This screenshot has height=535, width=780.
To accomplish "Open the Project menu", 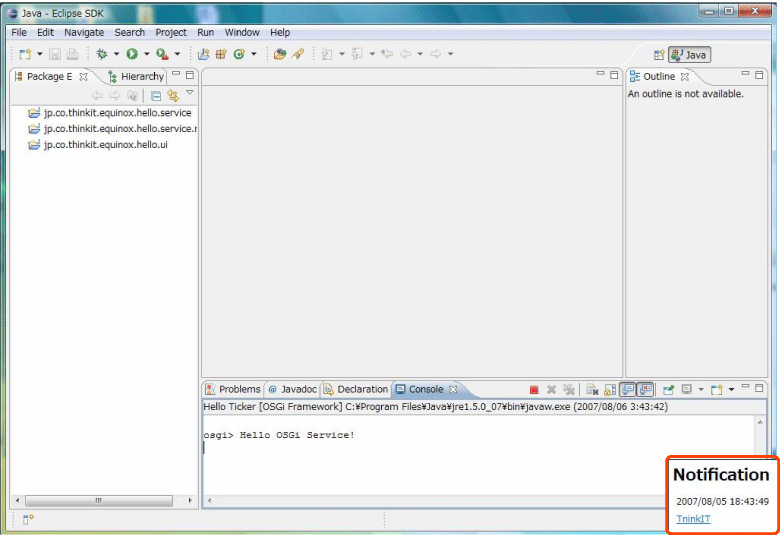I will [171, 32].
